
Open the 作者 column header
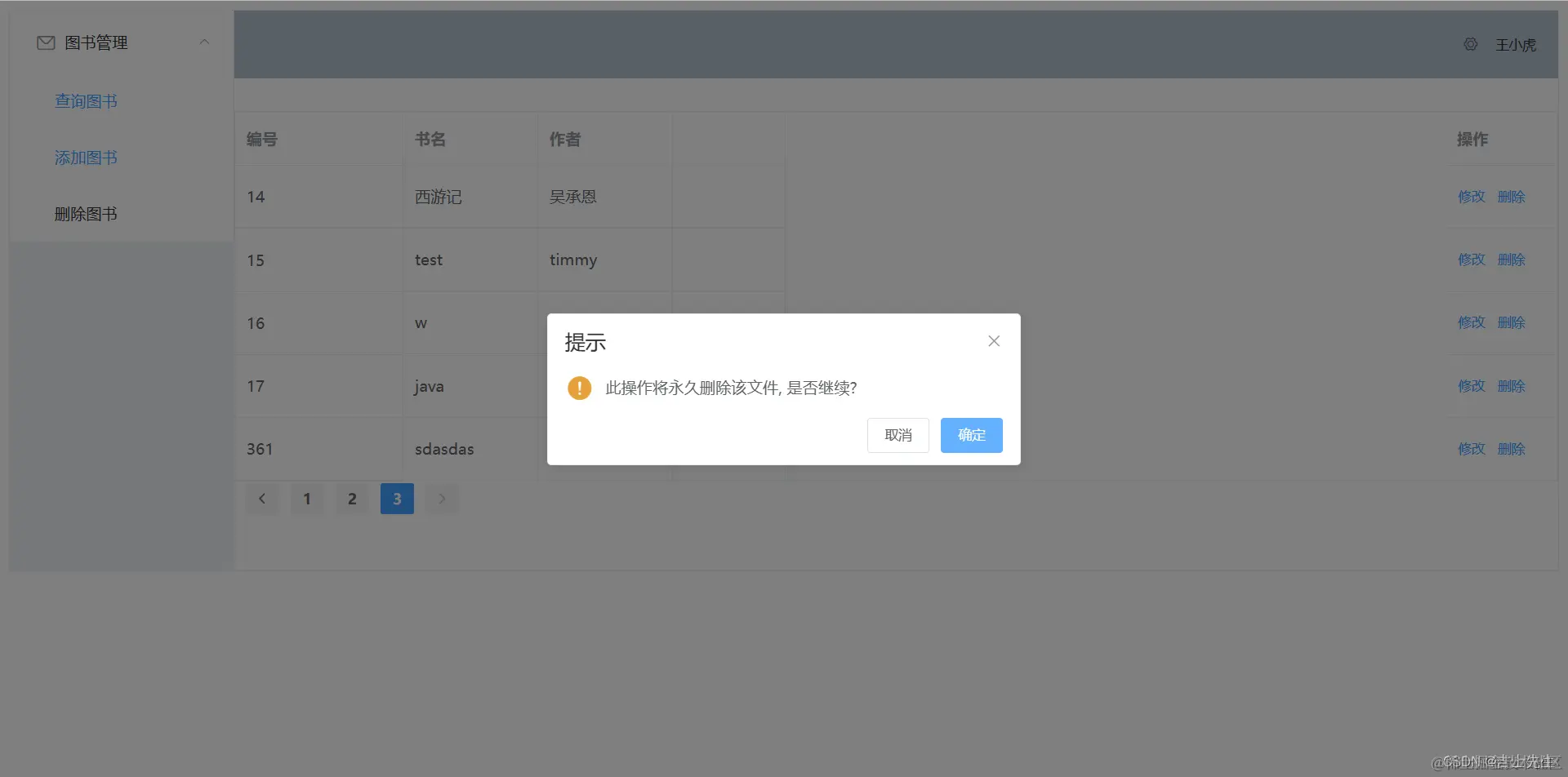point(564,139)
